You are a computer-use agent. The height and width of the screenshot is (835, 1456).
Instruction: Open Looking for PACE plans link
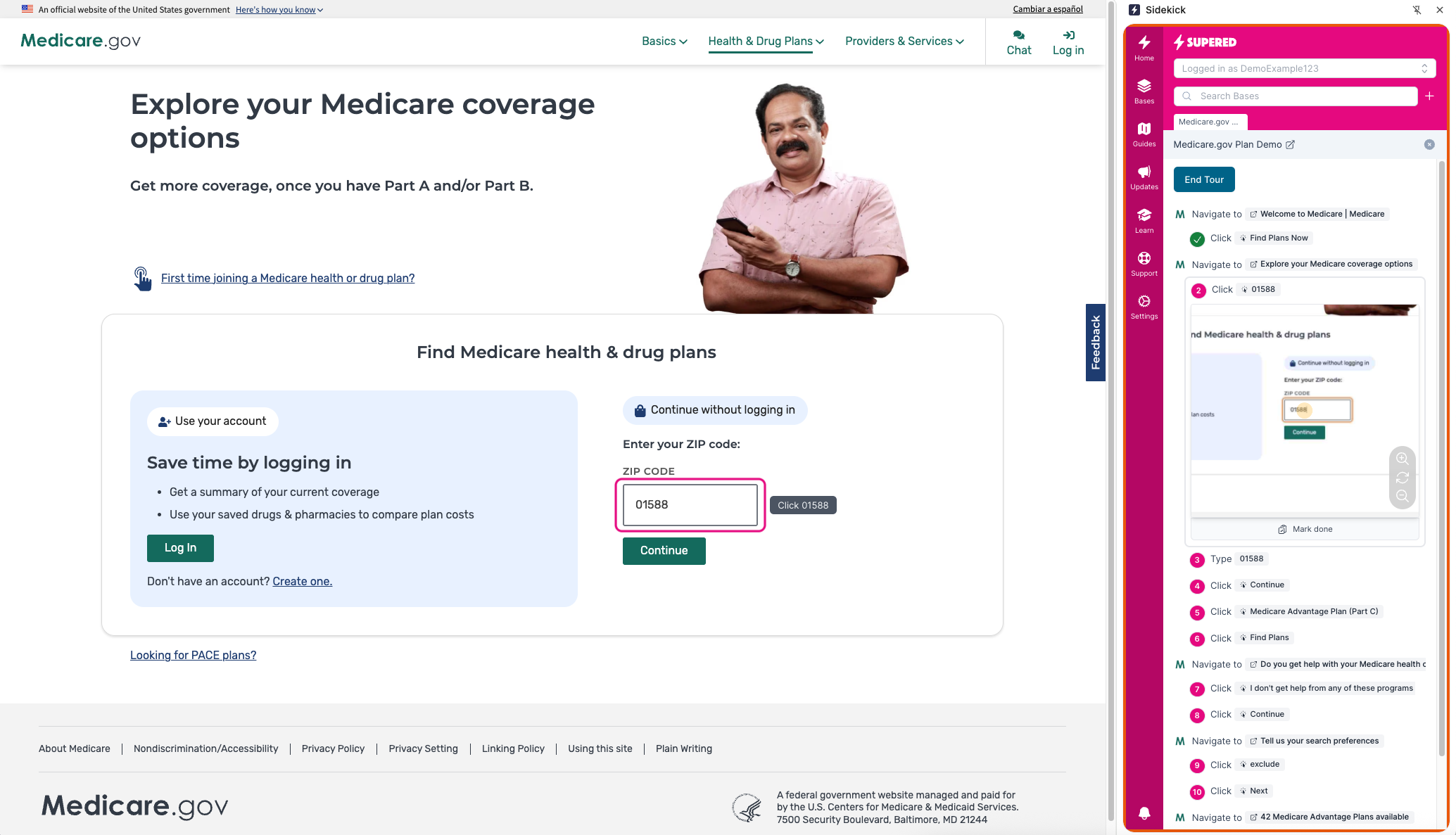pos(193,655)
